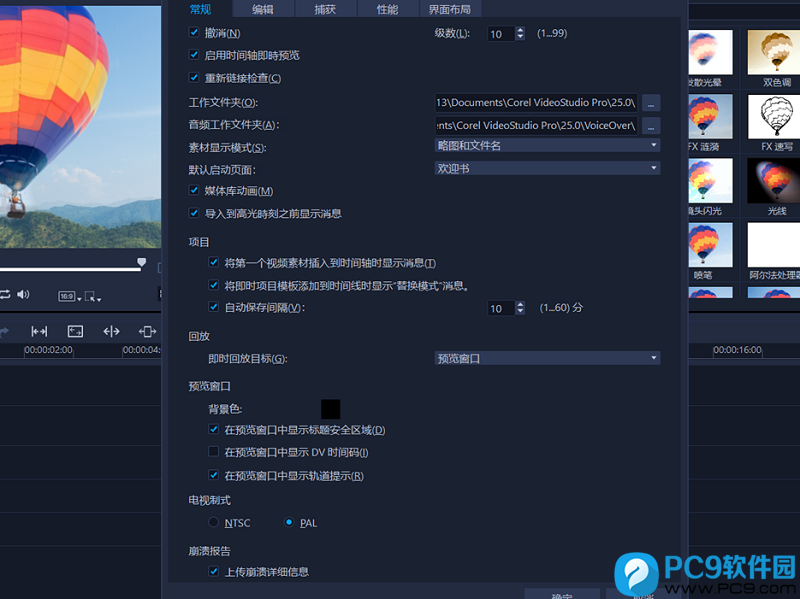Screen dimensions: 800x599
Task: Toggle 启用时间轴即時预览 checkbox
Action: tap(194, 55)
